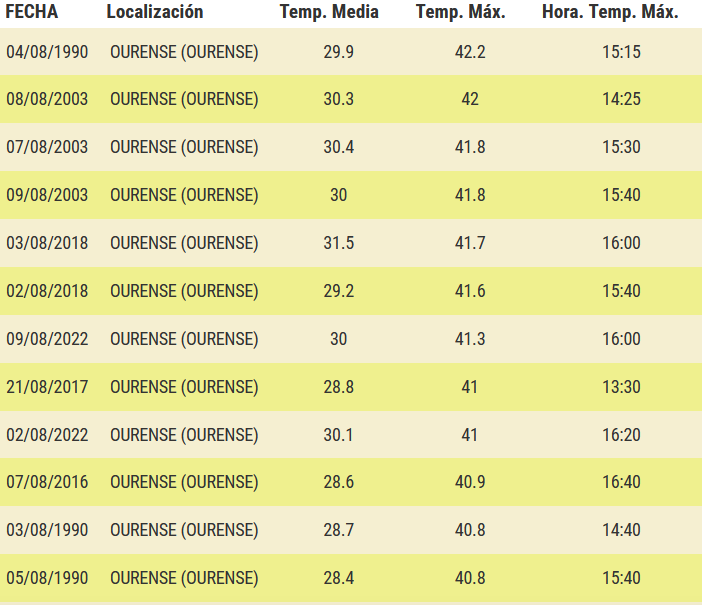The width and height of the screenshot is (702, 605).
Task: Select the date 03/08/1990
Action: pyautogui.click(x=47, y=530)
